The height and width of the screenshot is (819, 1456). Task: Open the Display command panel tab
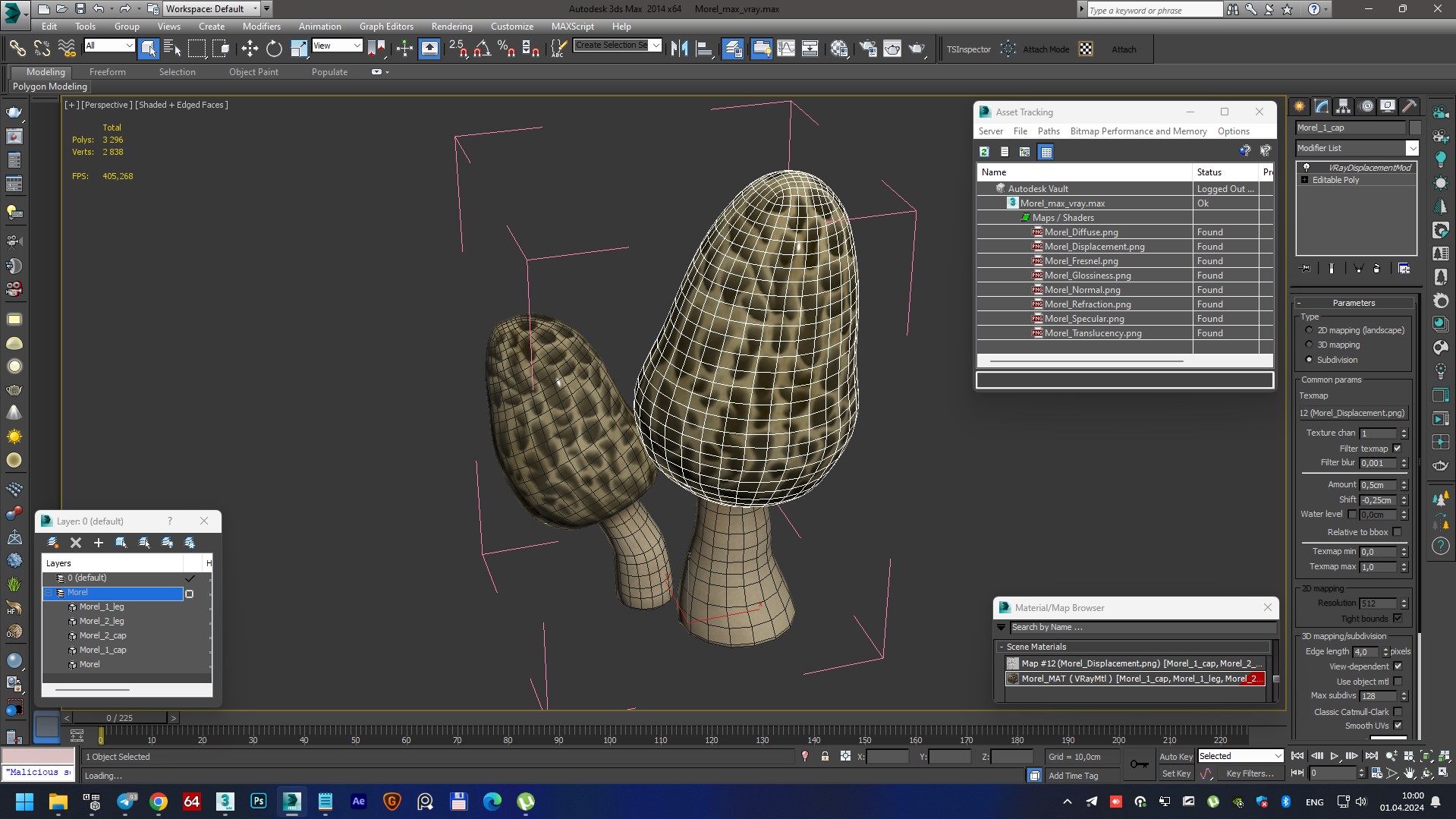[x=1388, y=106]
